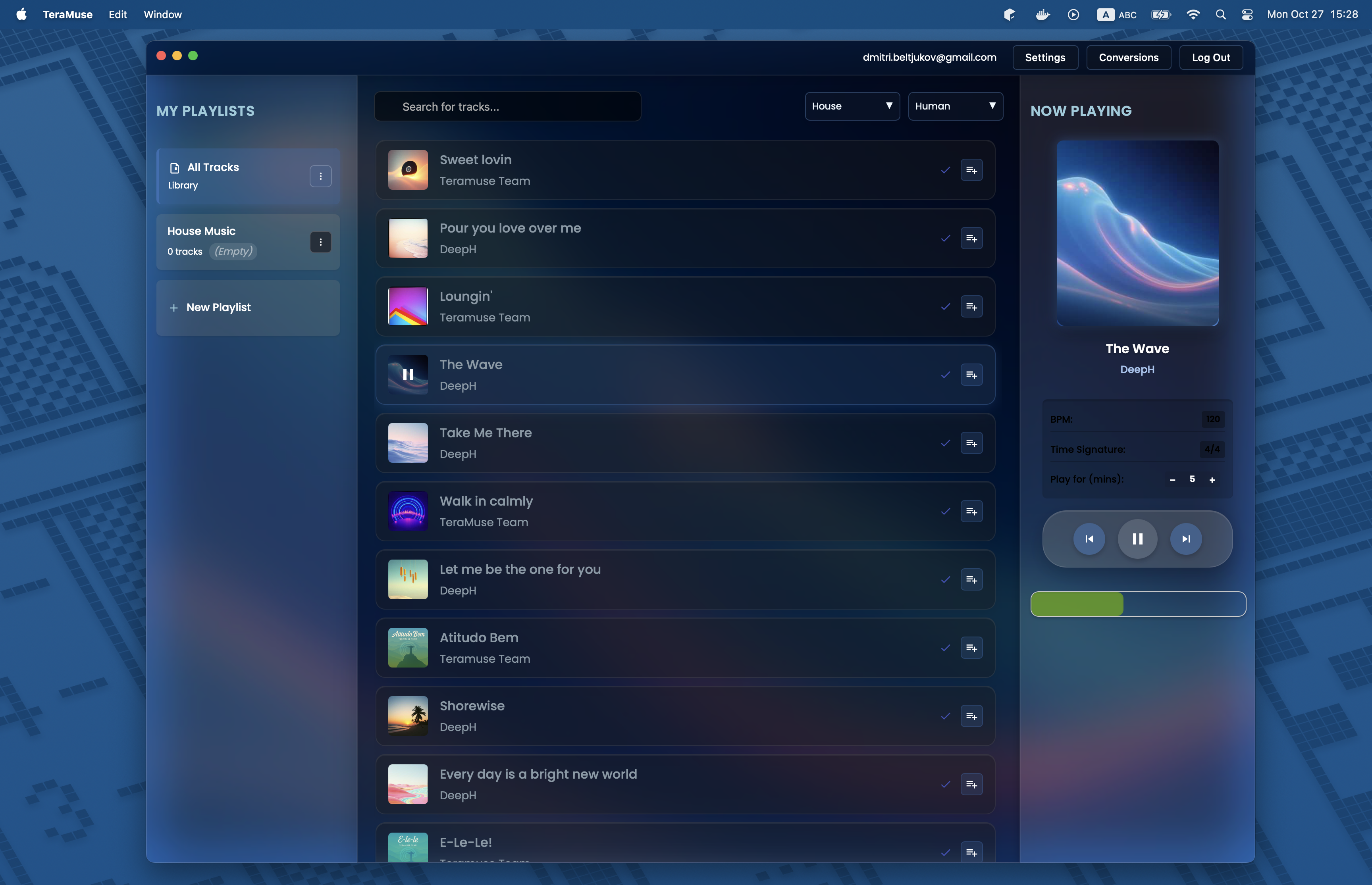This screenshot has height=885, width=1372.
Task: Click the Search for tracks field
Action: [x=507, y=106]
